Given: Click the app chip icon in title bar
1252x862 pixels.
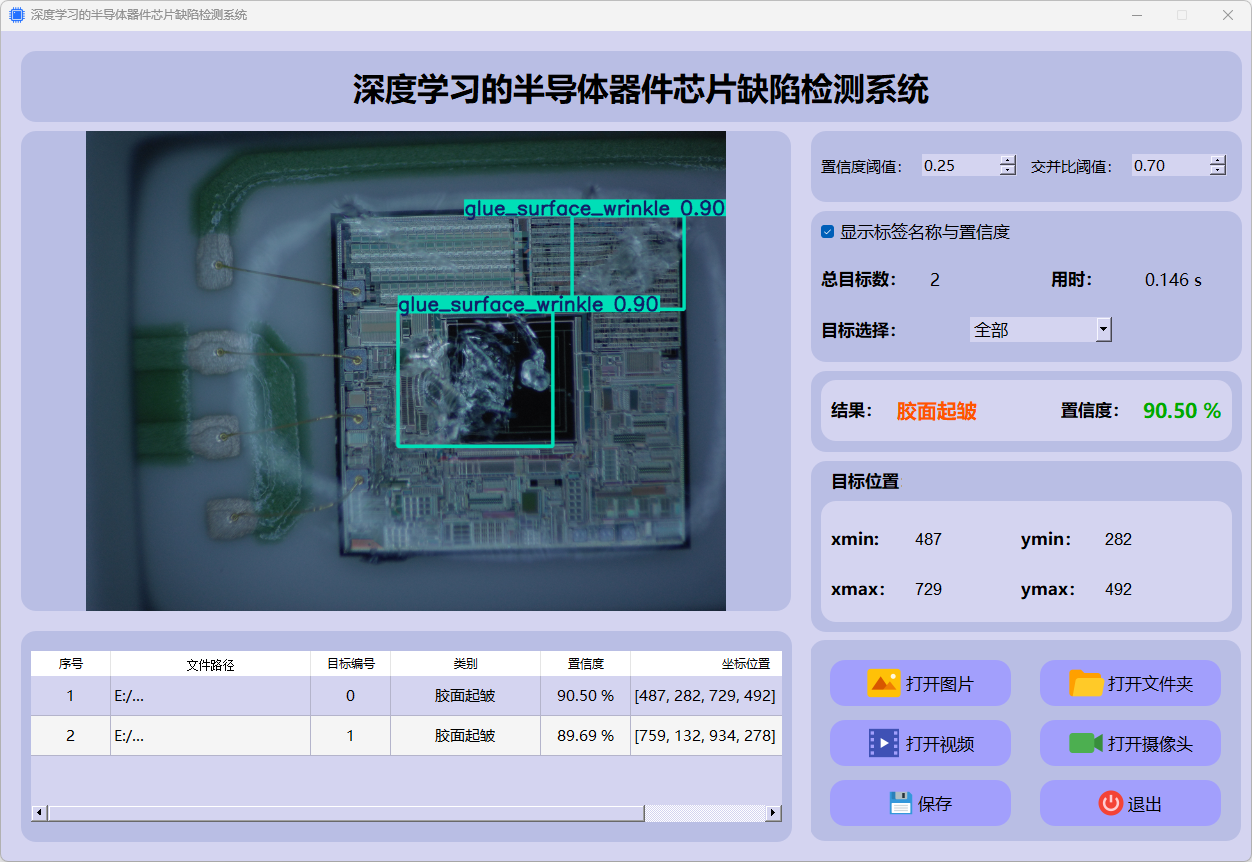Looking at the screenshot, I should (x=16, y=15).
